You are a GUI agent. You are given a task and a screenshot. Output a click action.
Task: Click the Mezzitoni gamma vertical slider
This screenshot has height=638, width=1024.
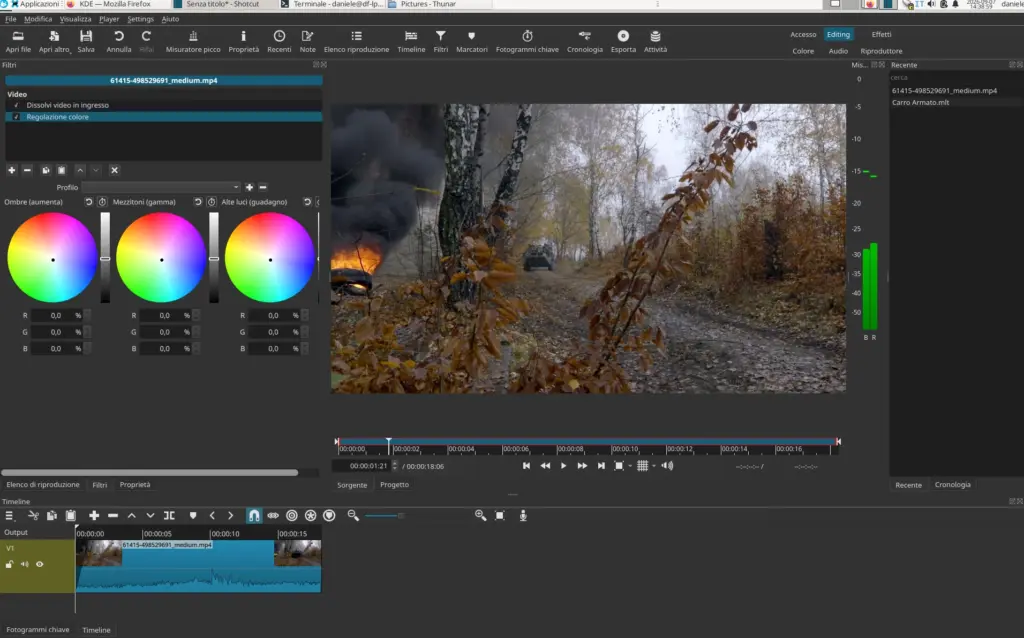pyautogui.click(x=214, y=258)
